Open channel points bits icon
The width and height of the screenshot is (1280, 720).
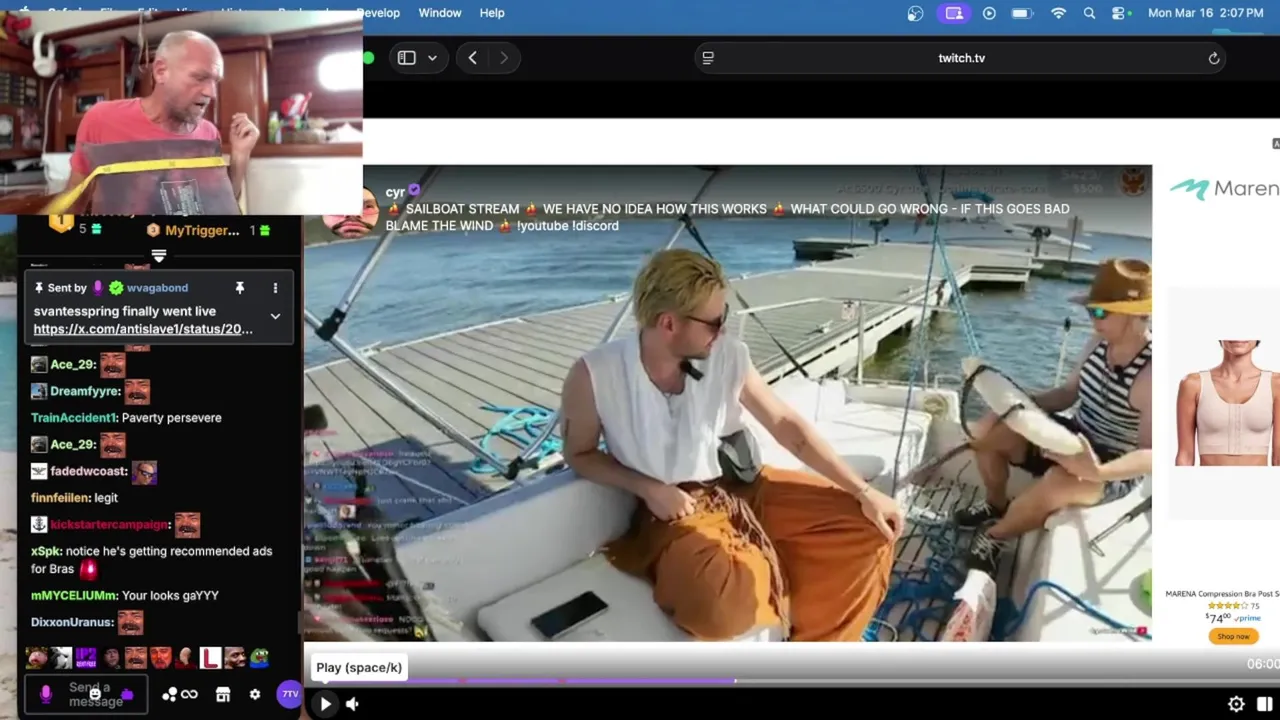click(x=169, y=694)
